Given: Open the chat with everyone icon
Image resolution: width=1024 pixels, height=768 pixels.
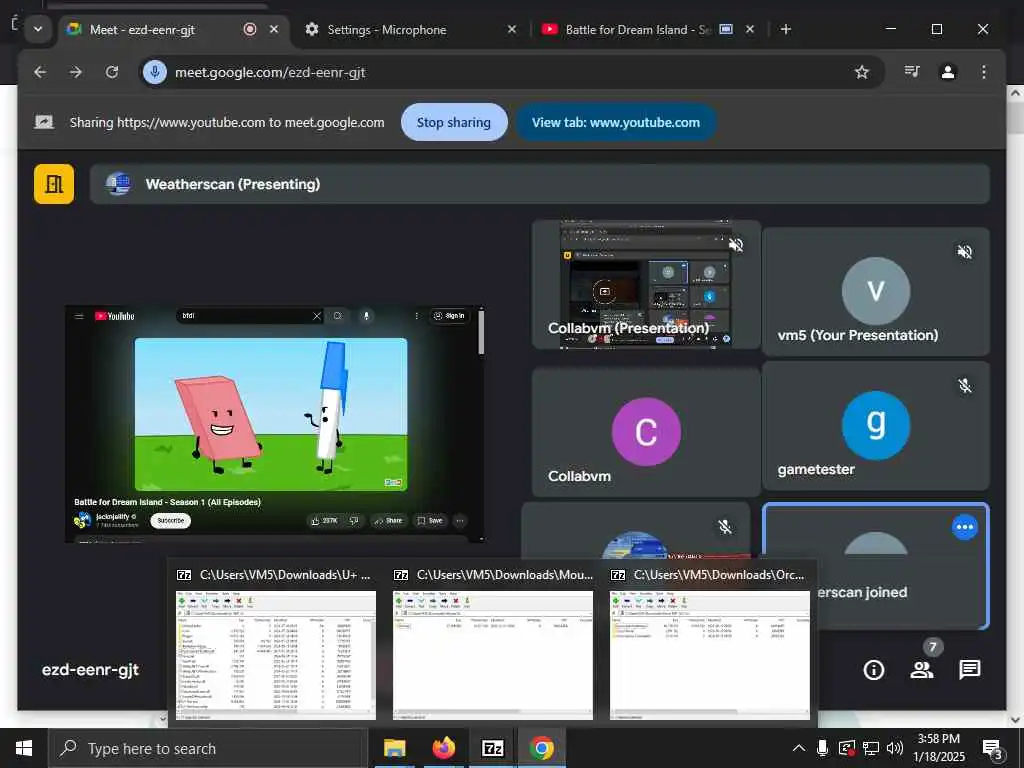Looking at the screenshot, I should coord(970,669).
